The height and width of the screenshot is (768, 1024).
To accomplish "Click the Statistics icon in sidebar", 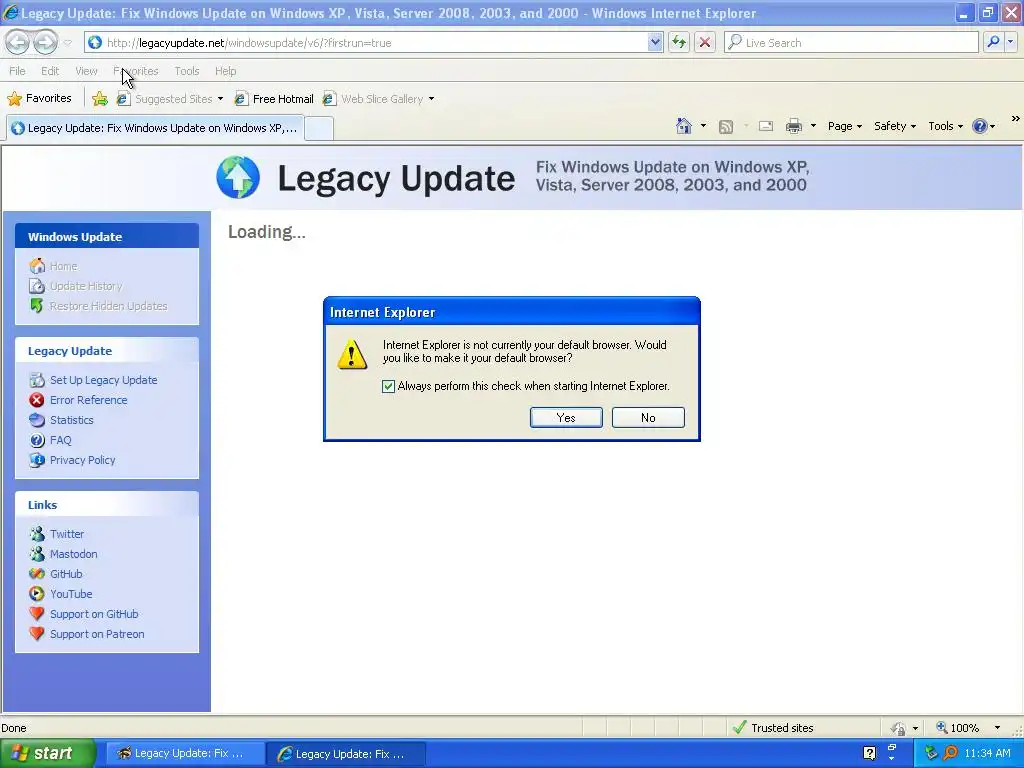I will click(37, 420).
